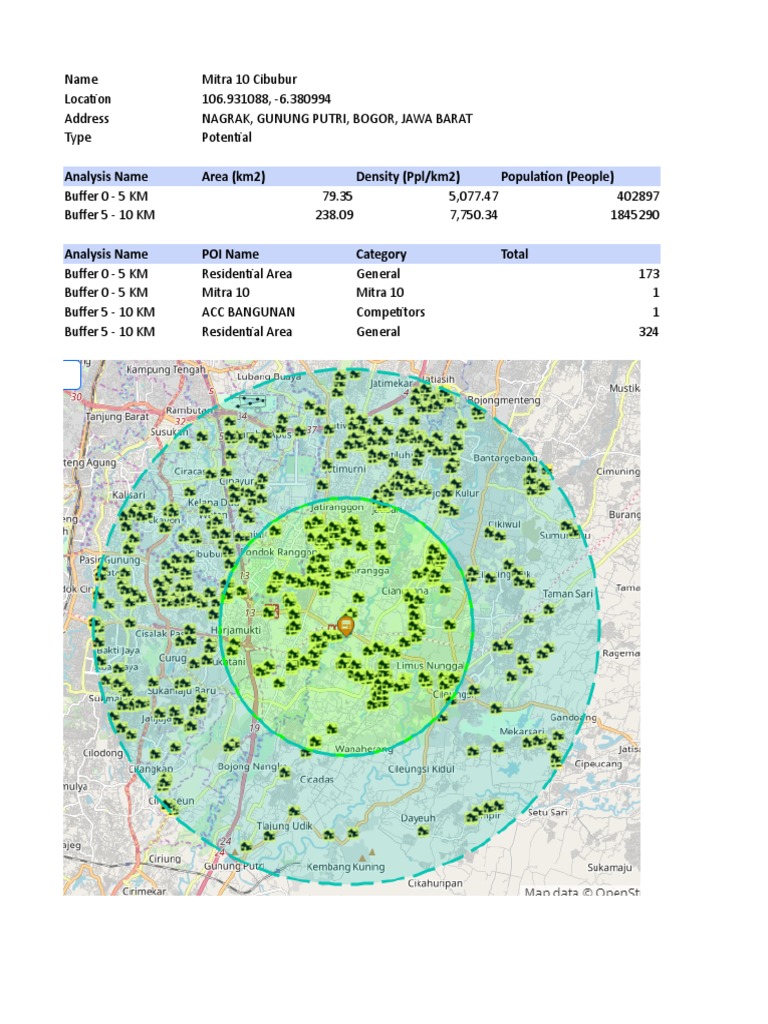Click the residential icon next to Cicadas
768x1024 pixels.
(285, 773)
